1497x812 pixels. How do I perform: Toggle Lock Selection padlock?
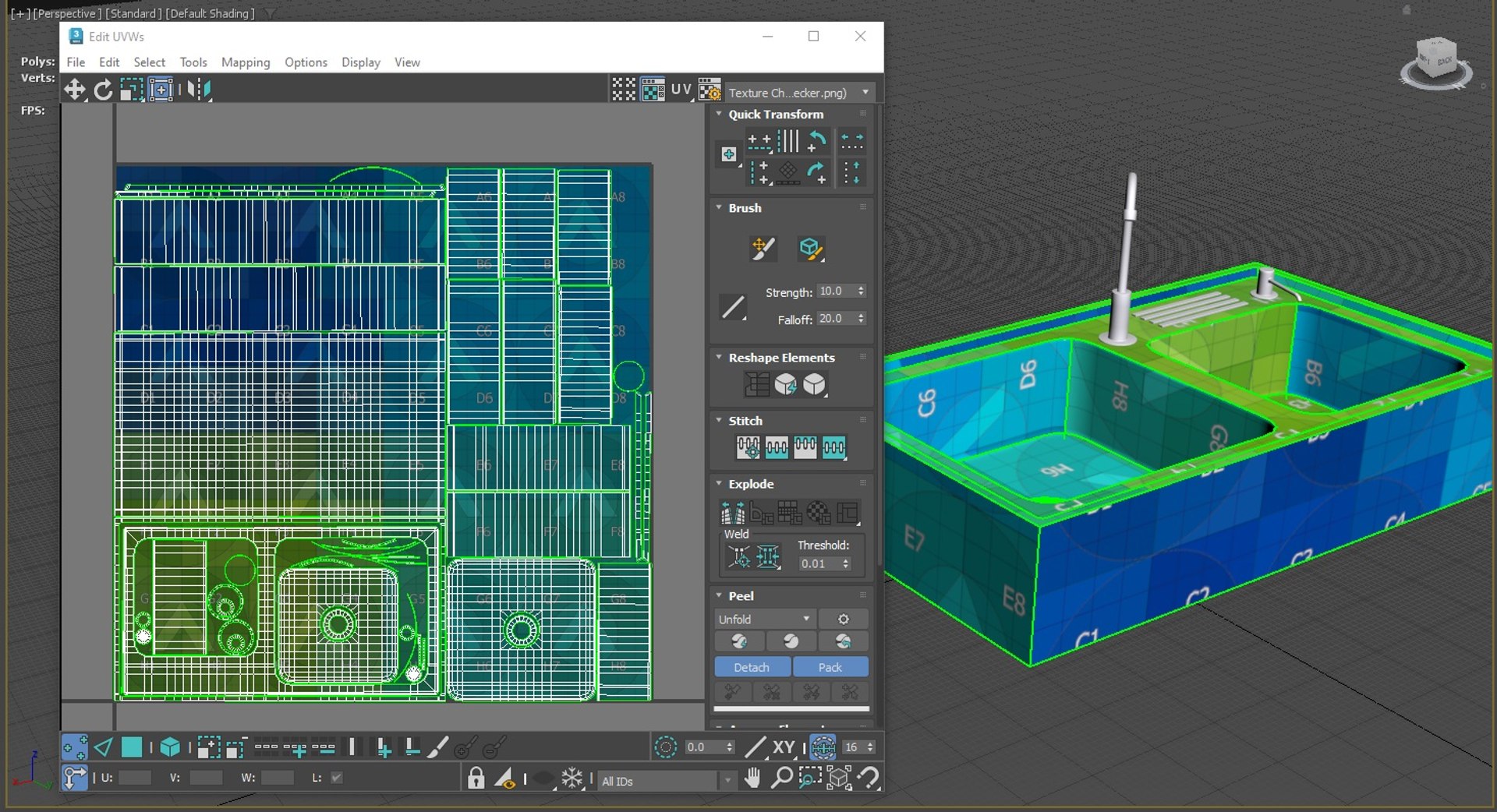476,778
